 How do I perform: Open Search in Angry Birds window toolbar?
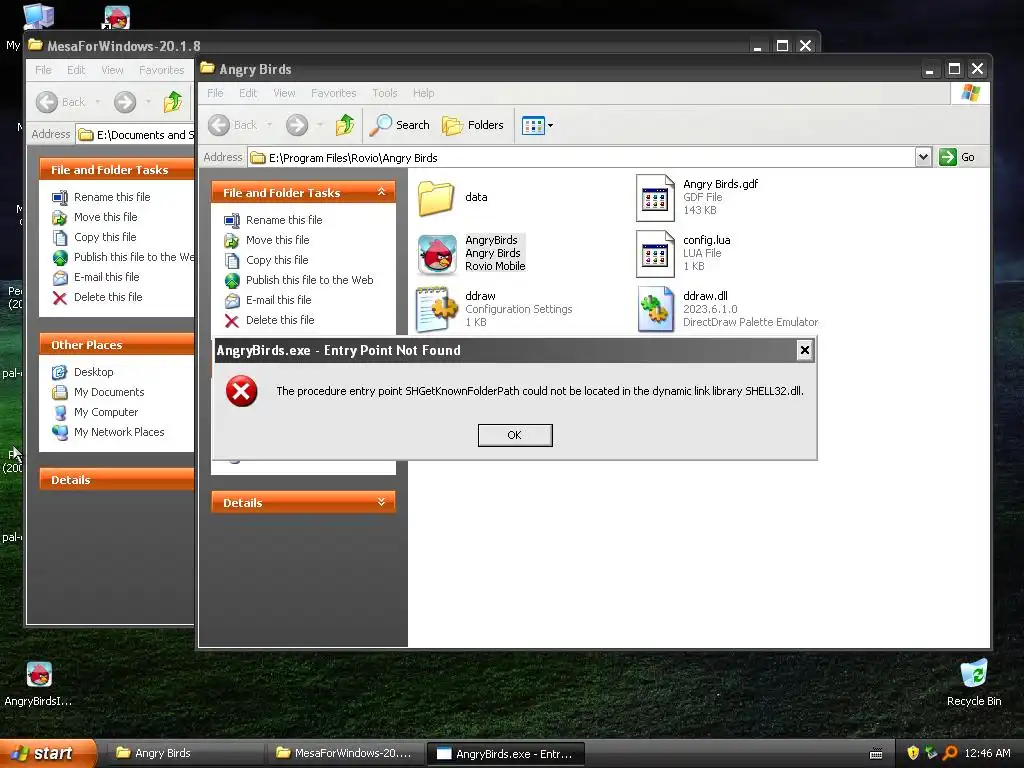pos(400,125)
